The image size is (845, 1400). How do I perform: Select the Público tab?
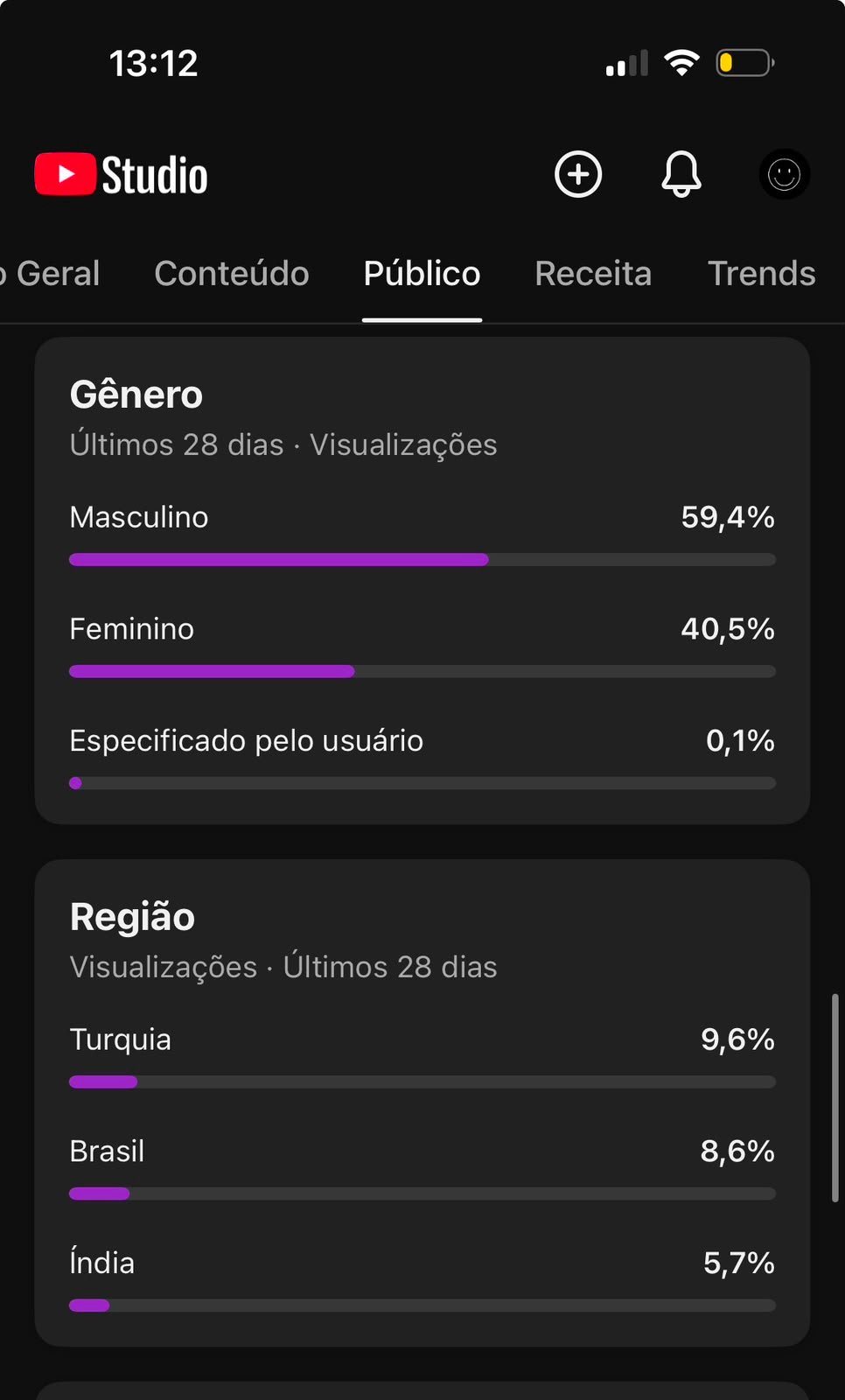click(422, 273)
